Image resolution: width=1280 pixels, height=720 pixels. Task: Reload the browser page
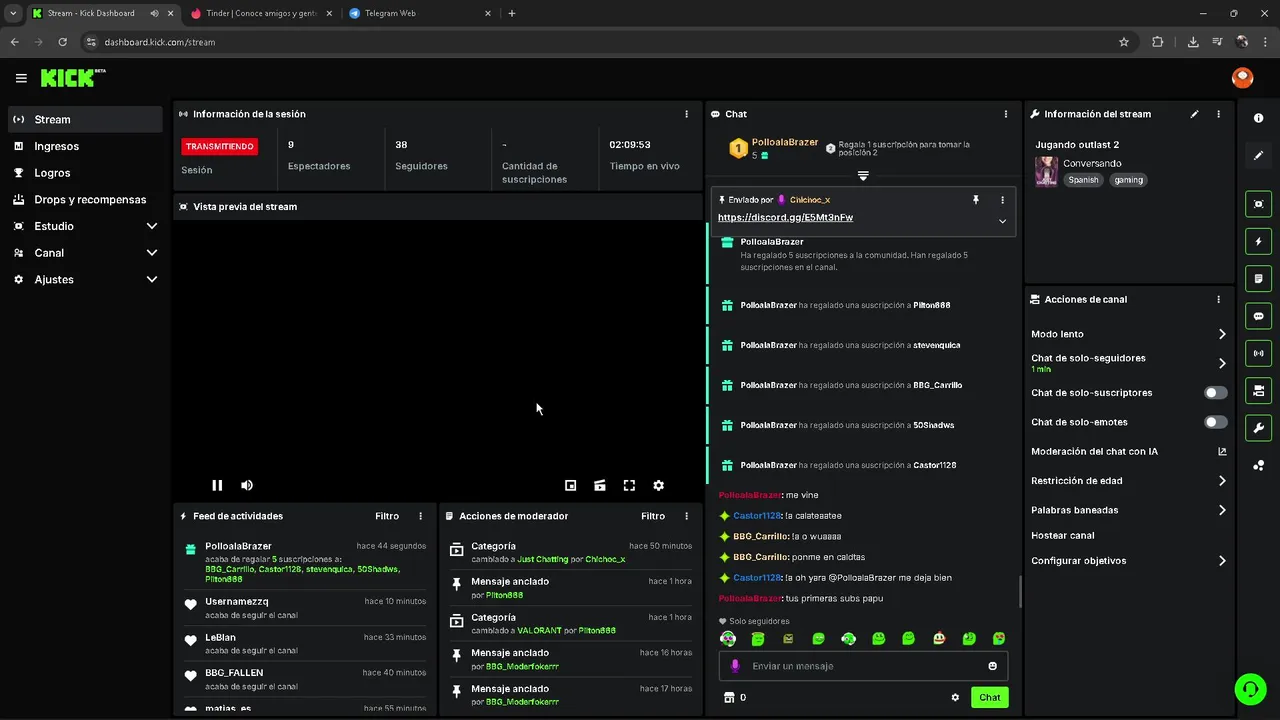pyautogui.click(x=62, y=42)
